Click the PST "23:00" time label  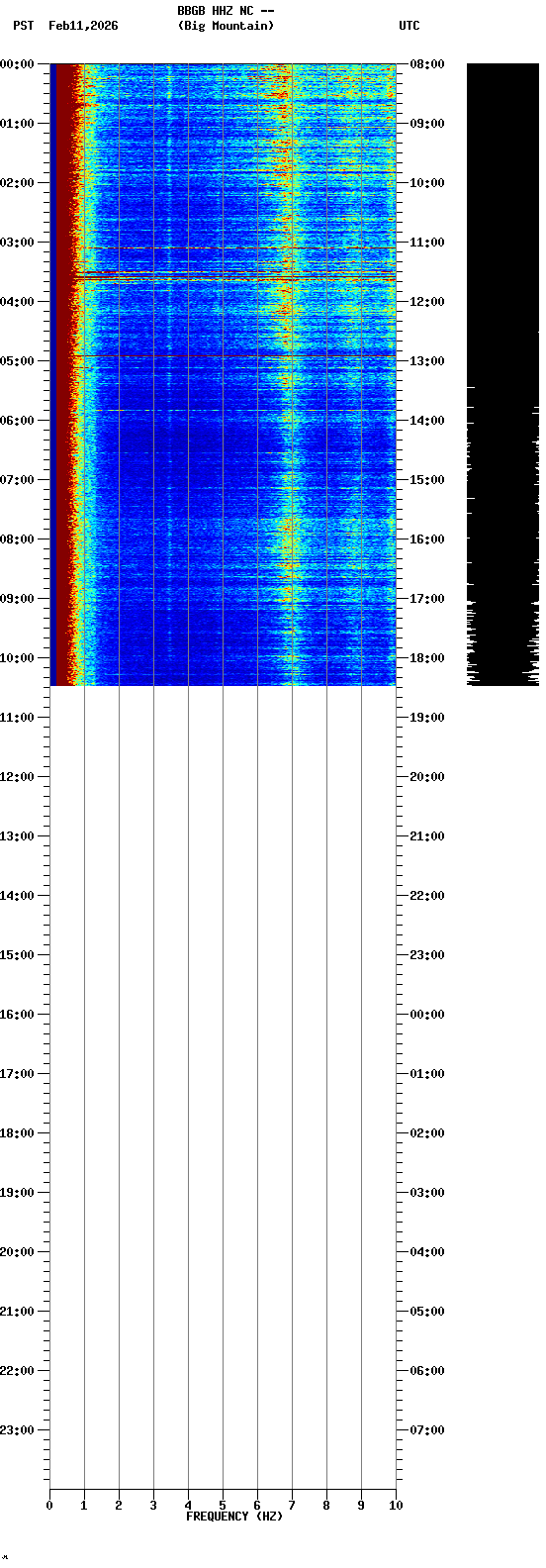[17, 1430]
